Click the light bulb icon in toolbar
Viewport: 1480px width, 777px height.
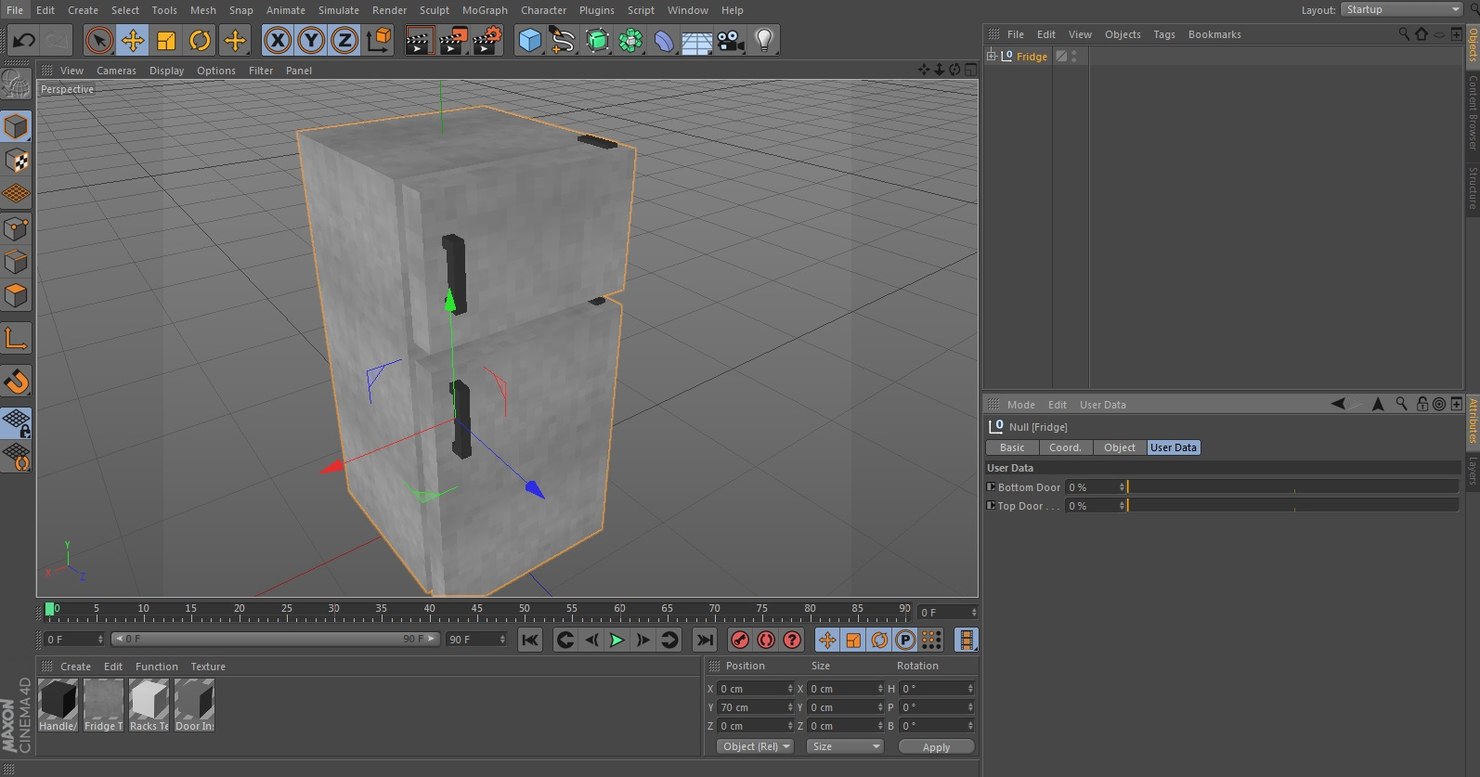tap(763, 40)
